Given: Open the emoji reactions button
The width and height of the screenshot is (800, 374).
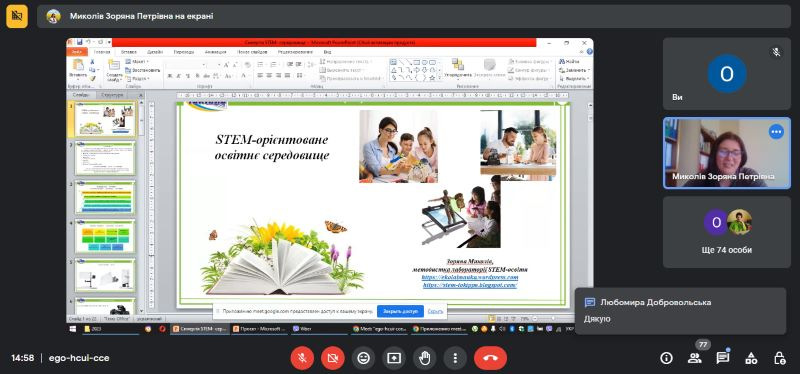Looking at the screenshot, I should 363,358.
